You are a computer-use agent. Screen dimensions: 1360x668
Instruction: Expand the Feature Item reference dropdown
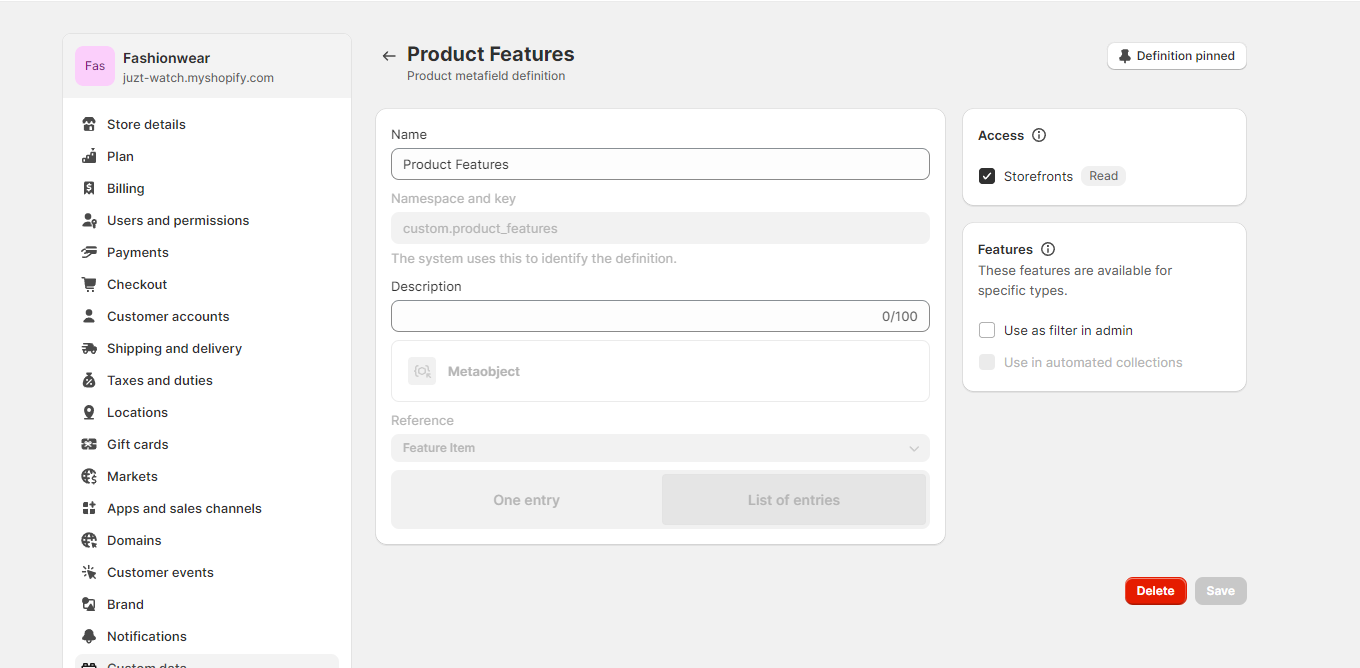point(660,448)
